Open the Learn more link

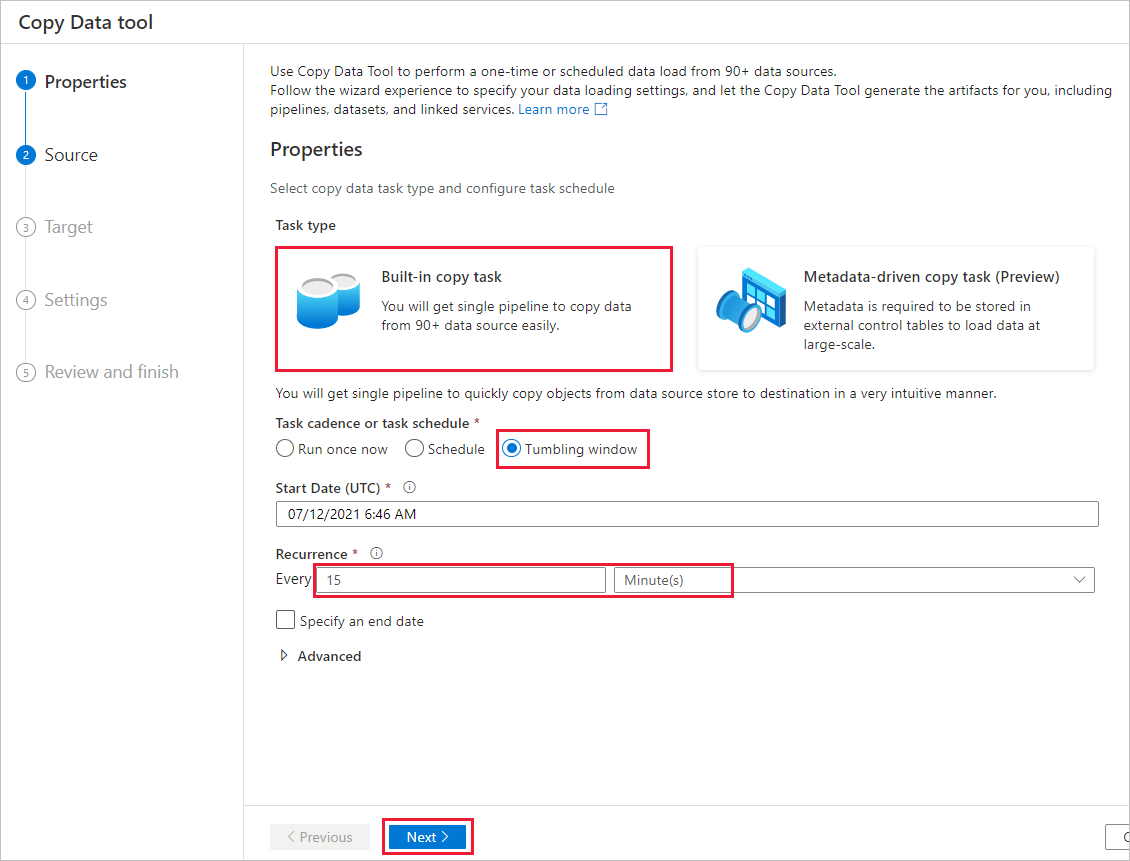tap(553, 110)
